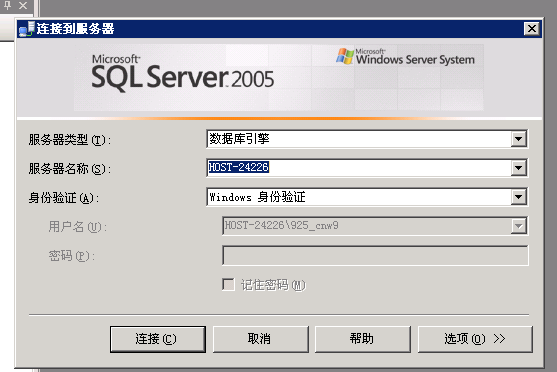557x372 pixels.
Task: Click the 服务器名称(S) label
Action: 70,169
